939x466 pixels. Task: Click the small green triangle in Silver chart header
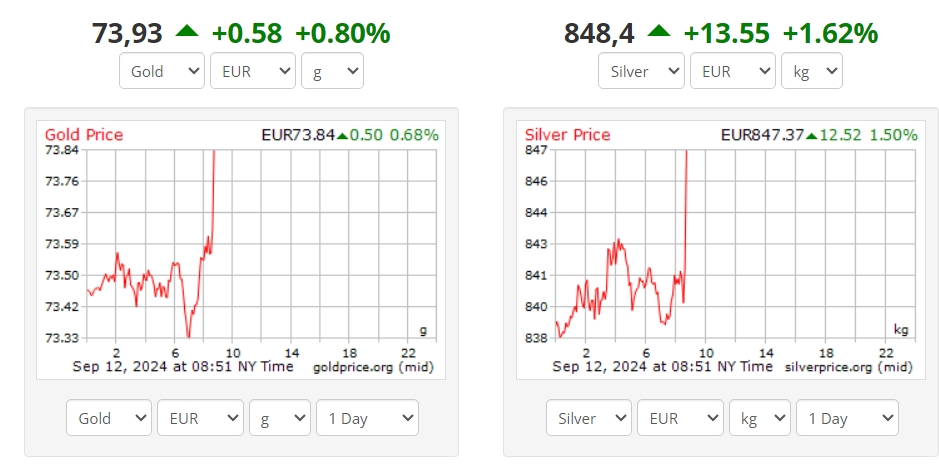[811, 137]
